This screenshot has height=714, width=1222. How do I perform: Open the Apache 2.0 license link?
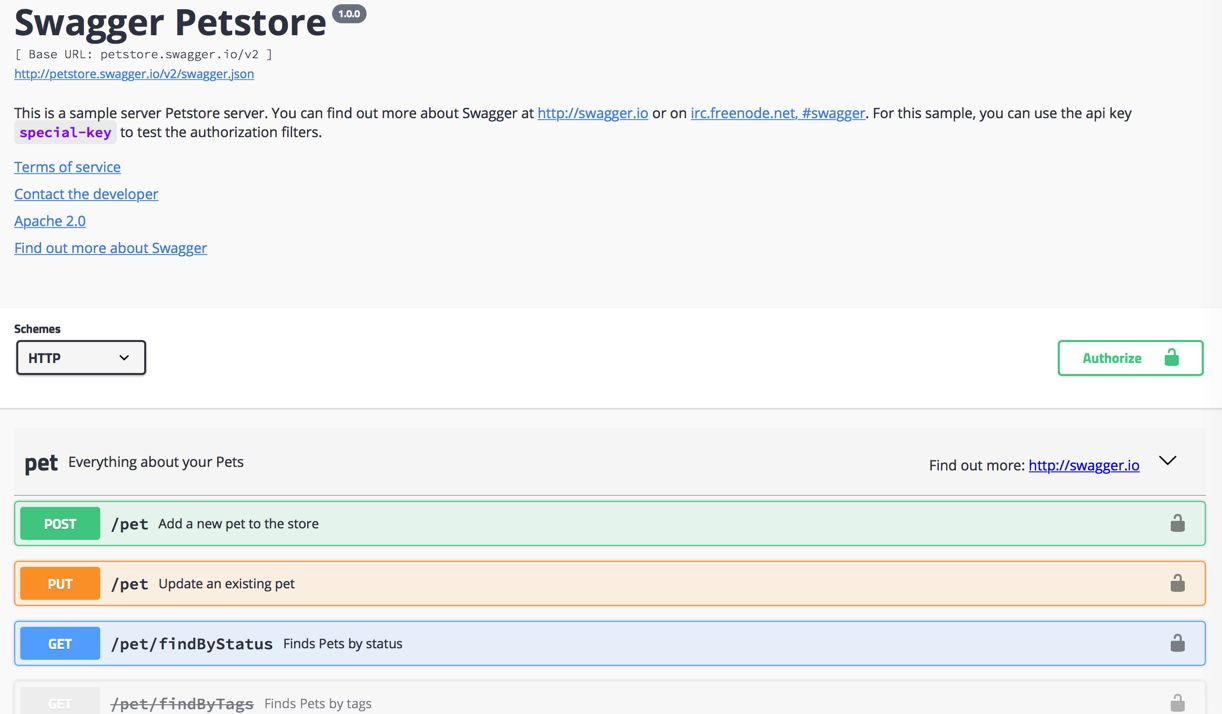coord(50,221)
